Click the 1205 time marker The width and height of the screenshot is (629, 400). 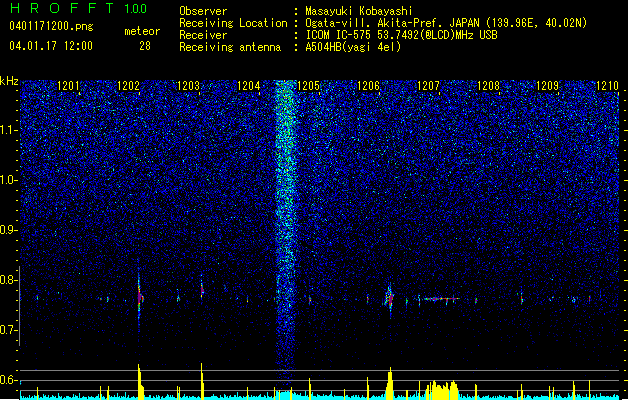[x=308, y=86]
